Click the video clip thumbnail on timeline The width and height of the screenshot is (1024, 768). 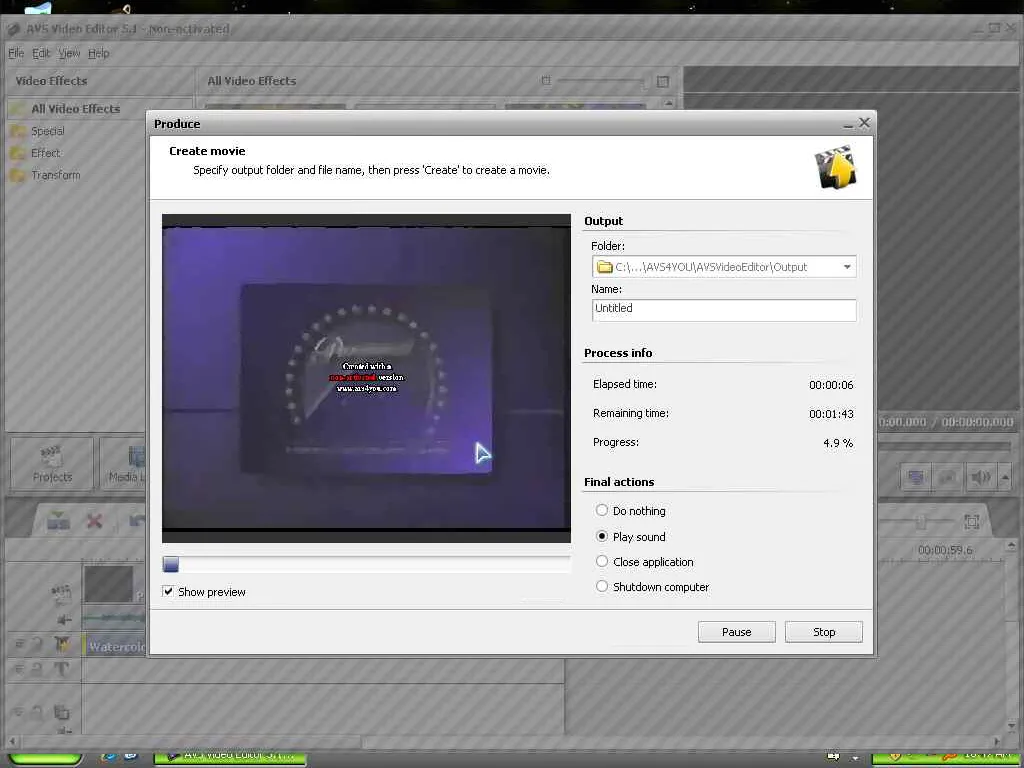point(108,583)
